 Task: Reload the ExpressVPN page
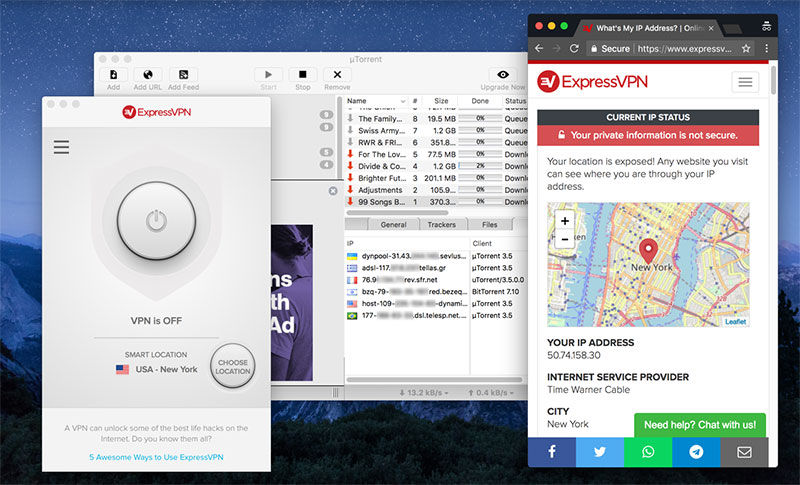click(574, 48)
